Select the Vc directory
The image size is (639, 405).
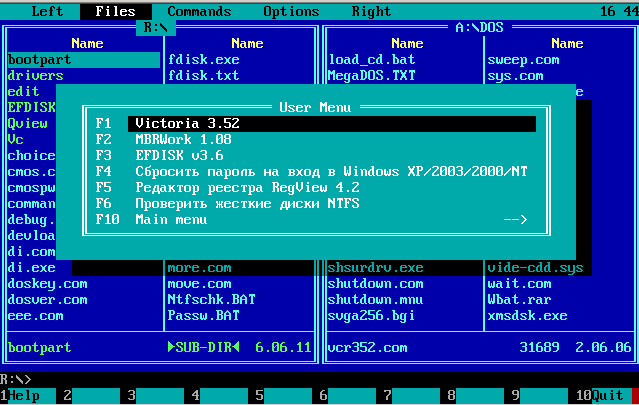point(15,139)
